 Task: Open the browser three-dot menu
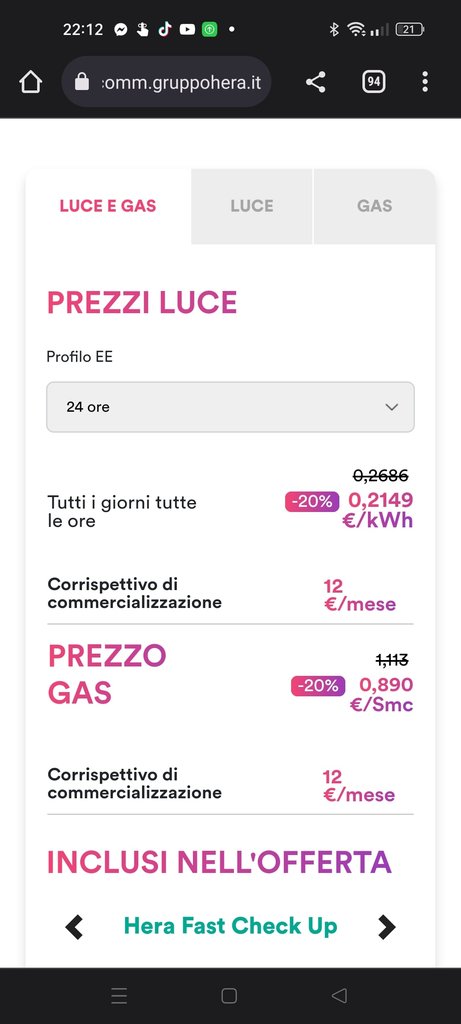coord(425,82)
